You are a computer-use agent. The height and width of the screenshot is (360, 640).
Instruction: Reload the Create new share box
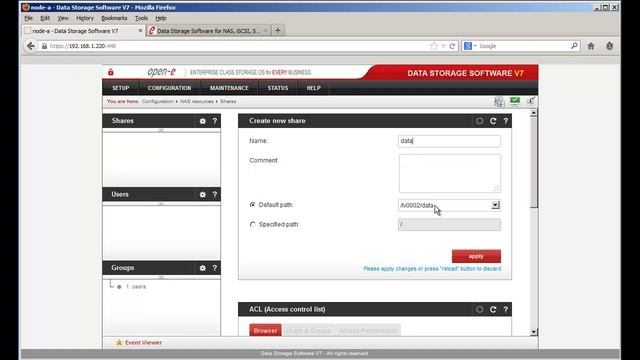(x=493, y=121)
